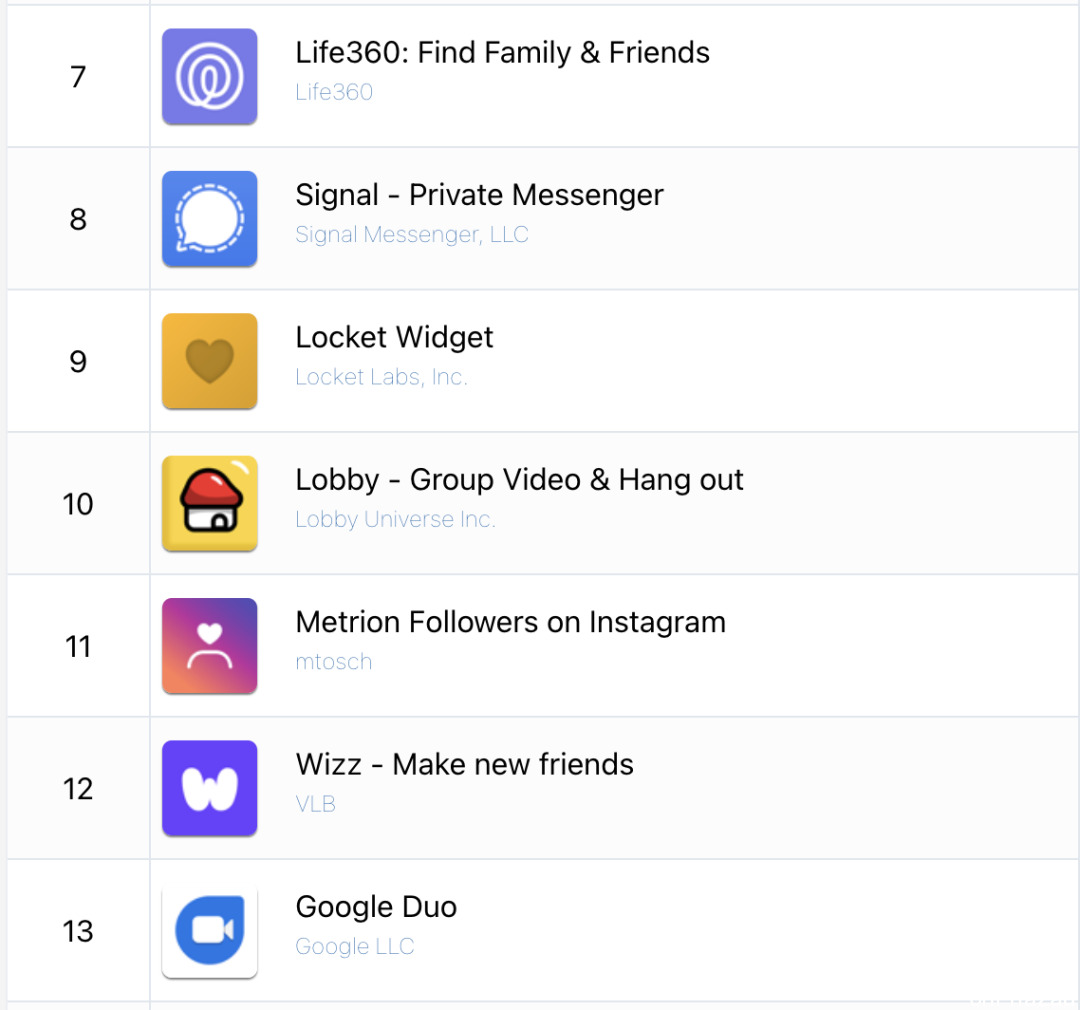This screenshot has height=1010, width=1080.
Task: Select the Signal messenger app icon
Action: (209, 219)
